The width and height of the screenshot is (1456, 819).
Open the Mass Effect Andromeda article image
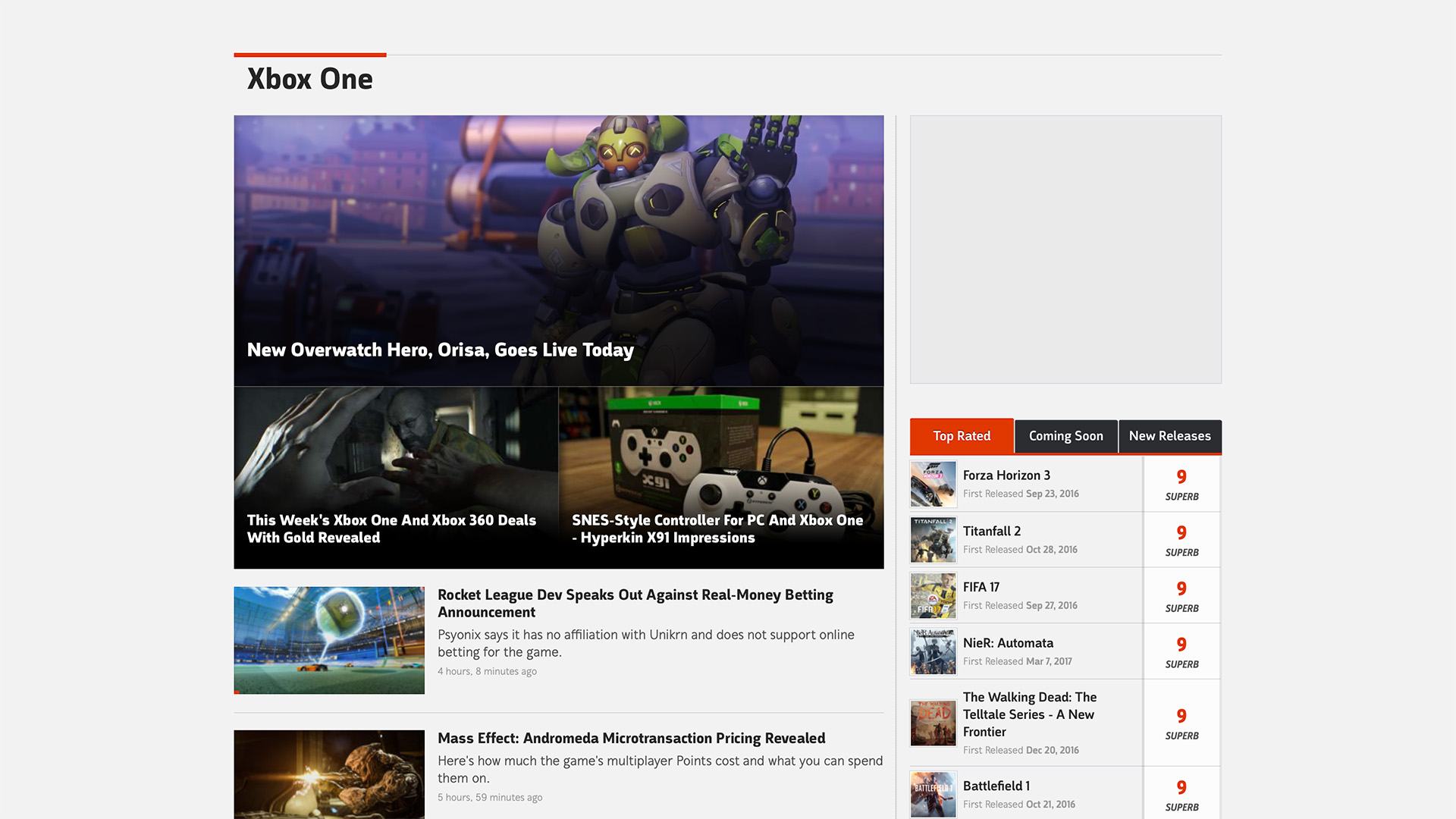coord(329,773)
